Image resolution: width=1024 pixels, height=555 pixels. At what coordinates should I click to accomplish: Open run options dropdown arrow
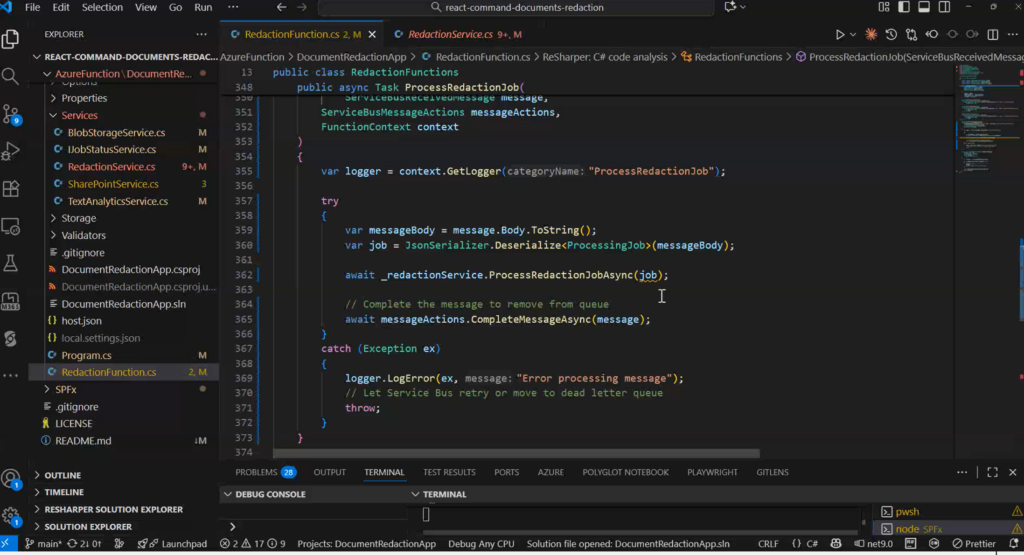[853, 35]
